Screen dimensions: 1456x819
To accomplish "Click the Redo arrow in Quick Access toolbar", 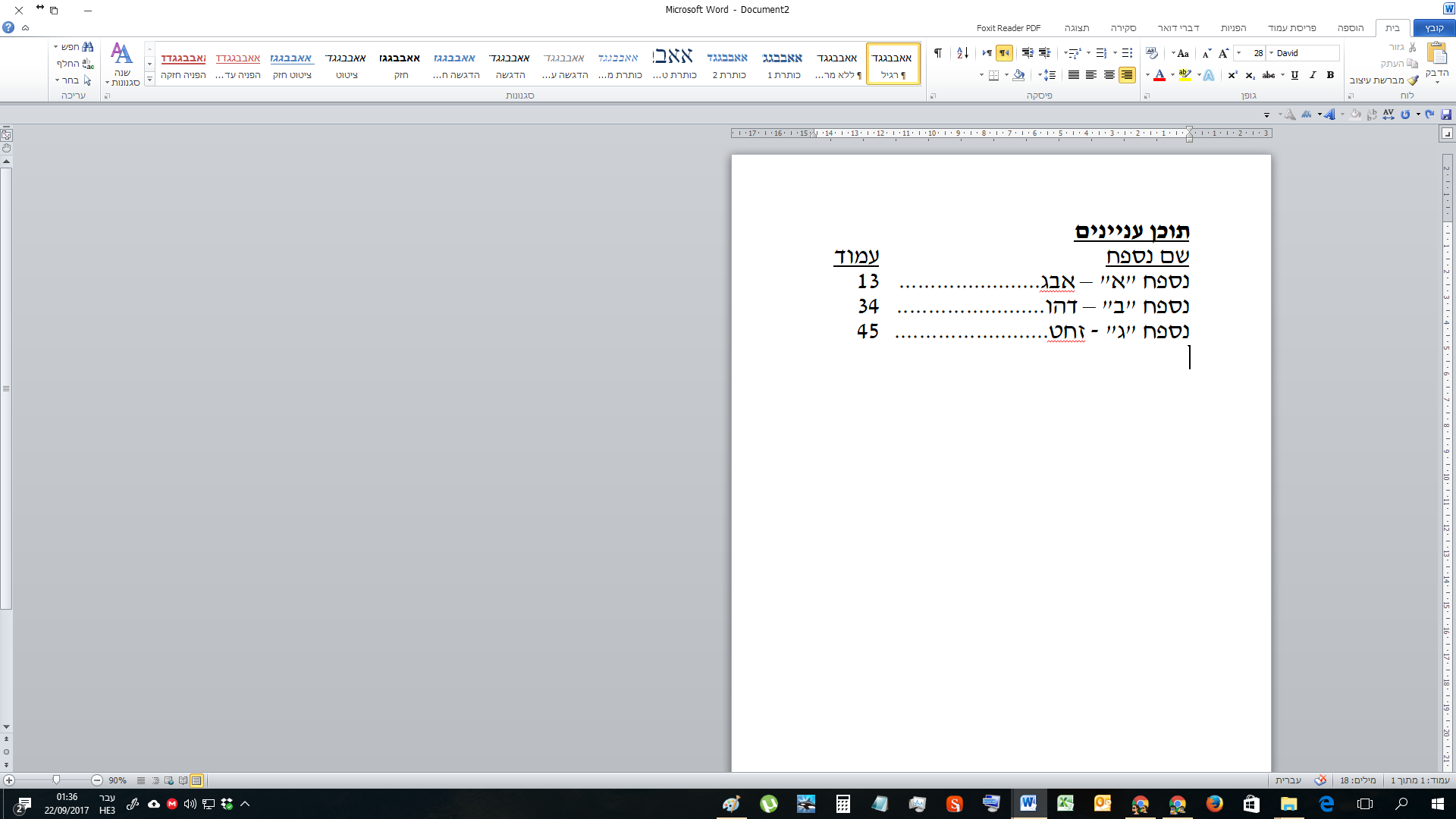I will 1405,115.
